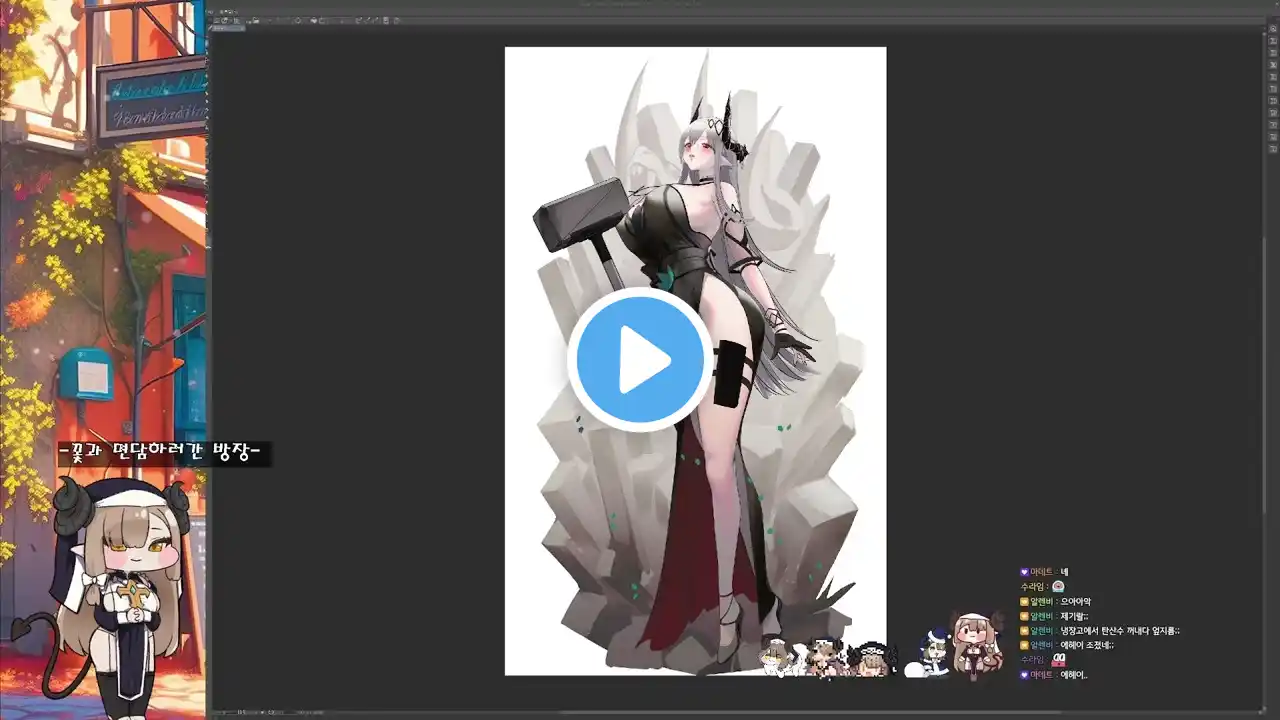Click the chat message '냉장고에서 탄산수 꺼내다 엎지름::'
This screenshot has width=1280, height=720.
pos(1120,631)
